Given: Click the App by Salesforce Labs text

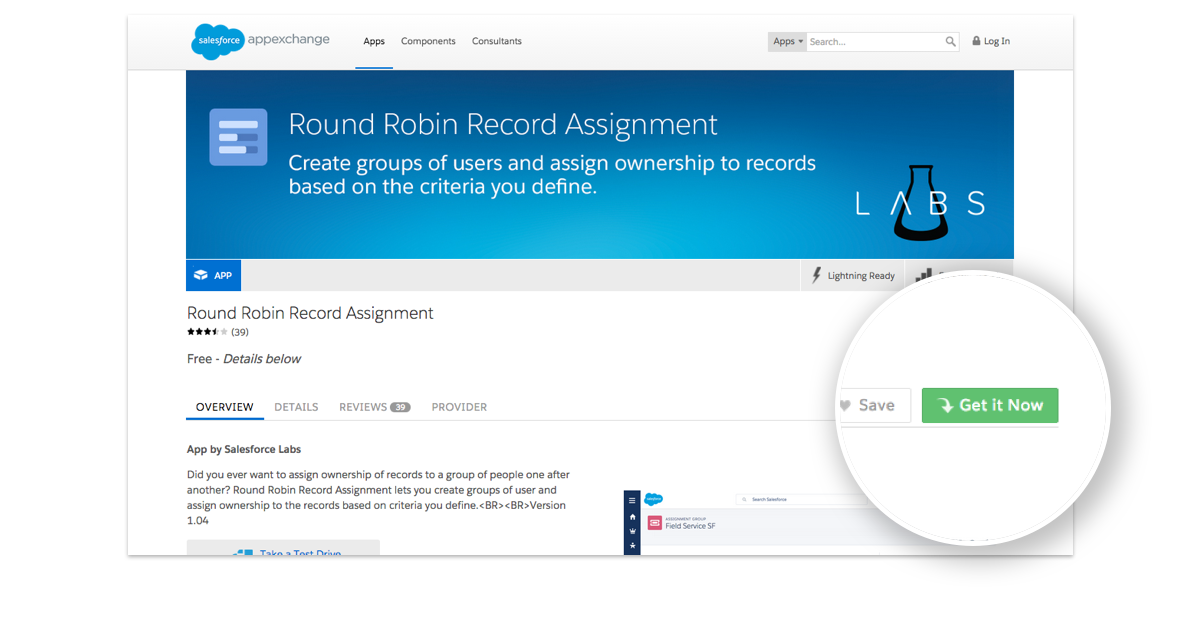Looking at the screenshot, I should pyautogui.click(x=244, y=449).
